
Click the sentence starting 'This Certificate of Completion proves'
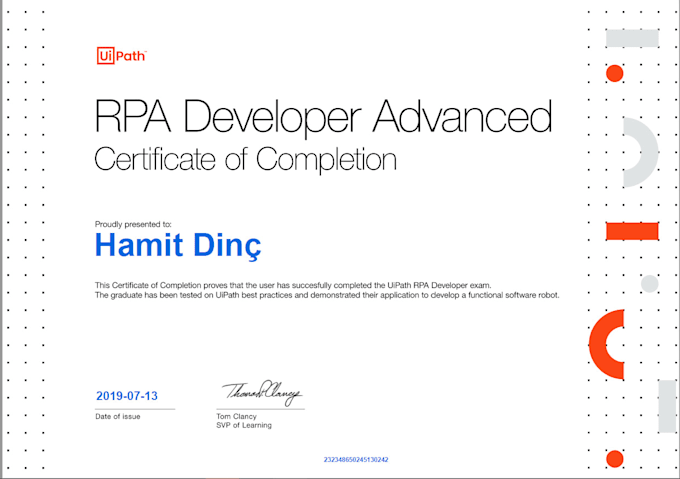click(293, 285)
